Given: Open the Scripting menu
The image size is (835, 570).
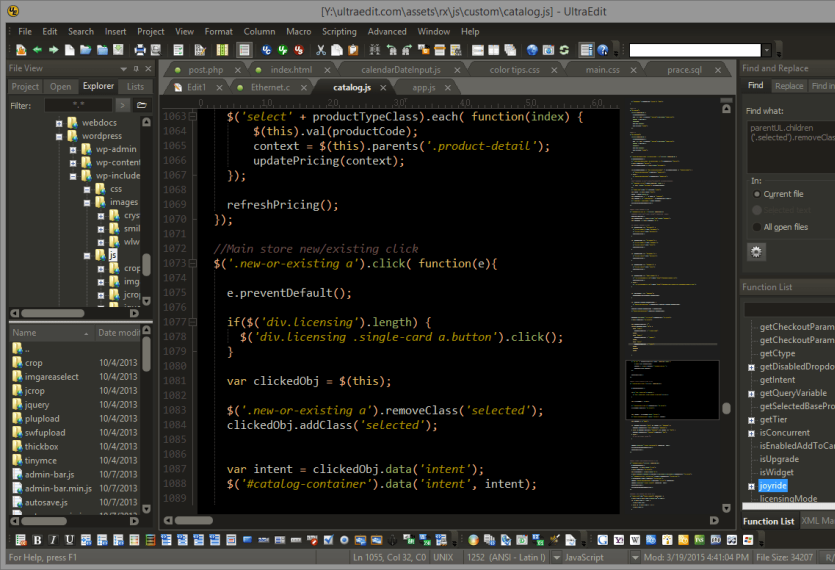Looking at the screenshot, I should point(339,31).
